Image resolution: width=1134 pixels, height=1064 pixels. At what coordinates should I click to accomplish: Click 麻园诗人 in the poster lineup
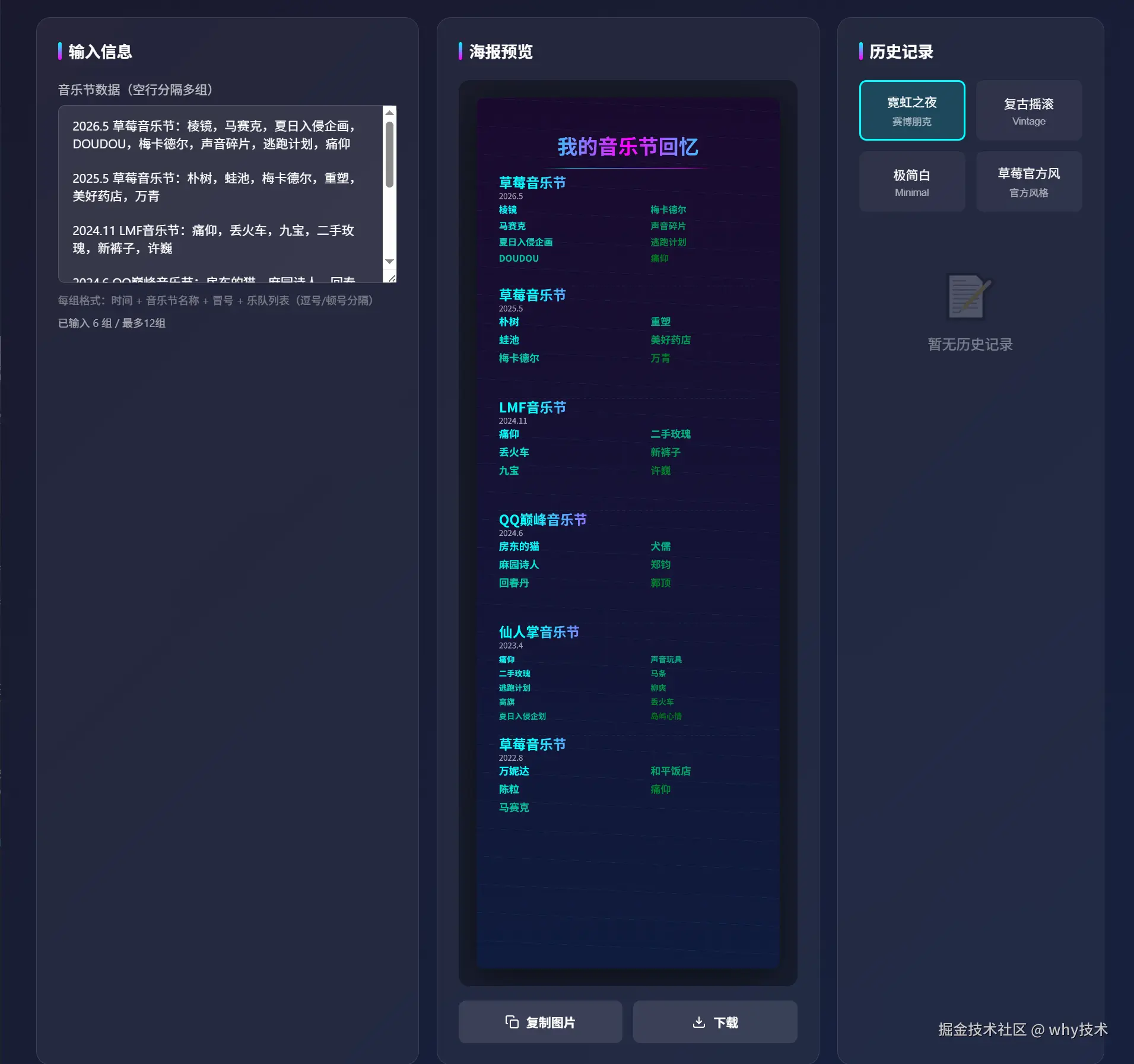tap(519, 564)
